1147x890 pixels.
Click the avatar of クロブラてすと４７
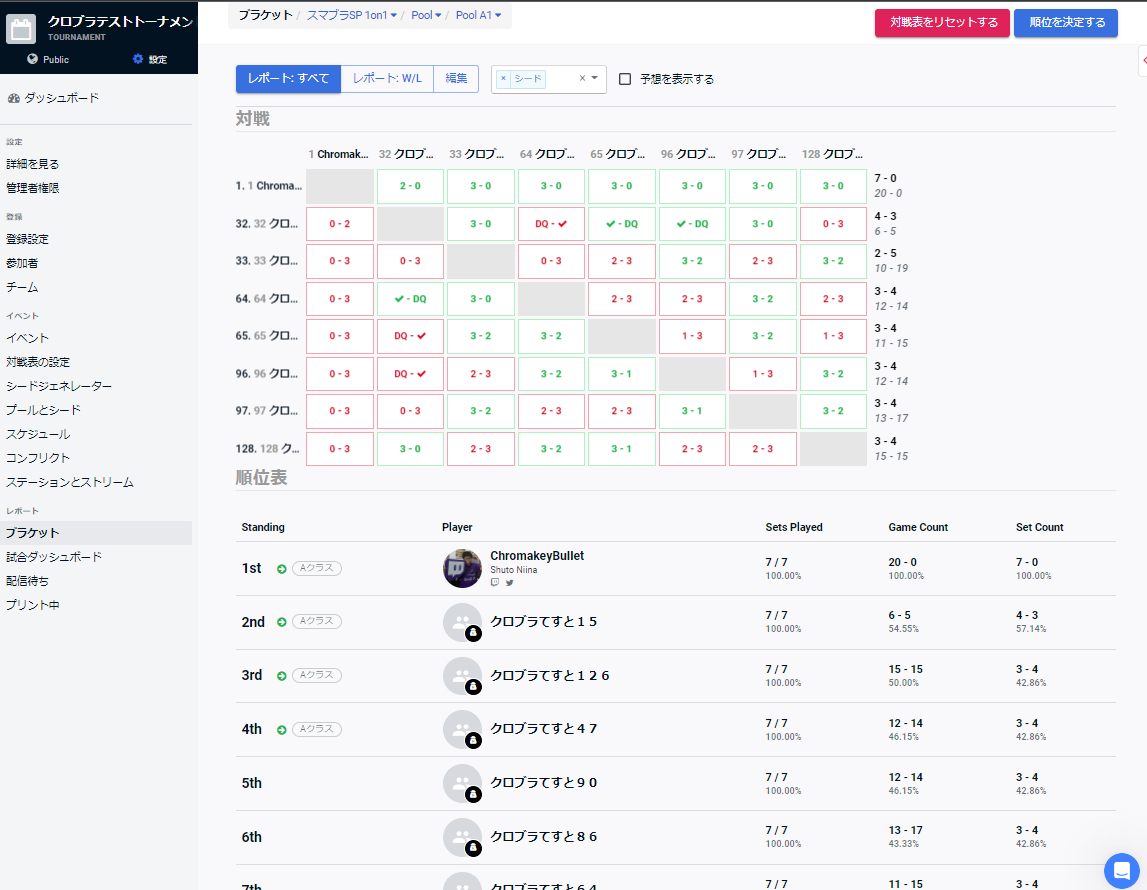462,730
